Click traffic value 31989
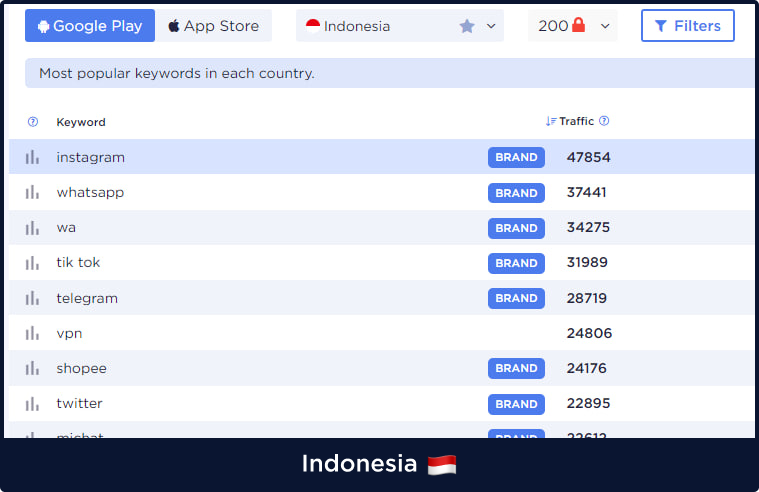This screenshot has height=492, width=759. pos(587,262)
